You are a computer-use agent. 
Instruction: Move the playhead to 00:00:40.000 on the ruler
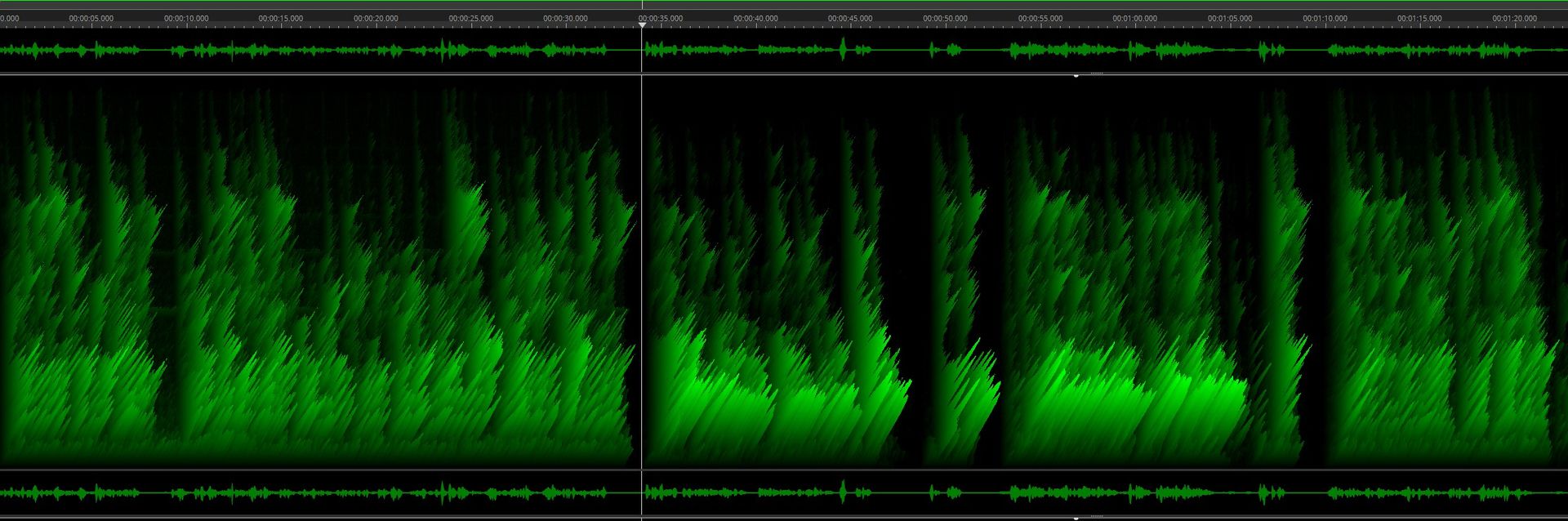click(x=755, y=18)
